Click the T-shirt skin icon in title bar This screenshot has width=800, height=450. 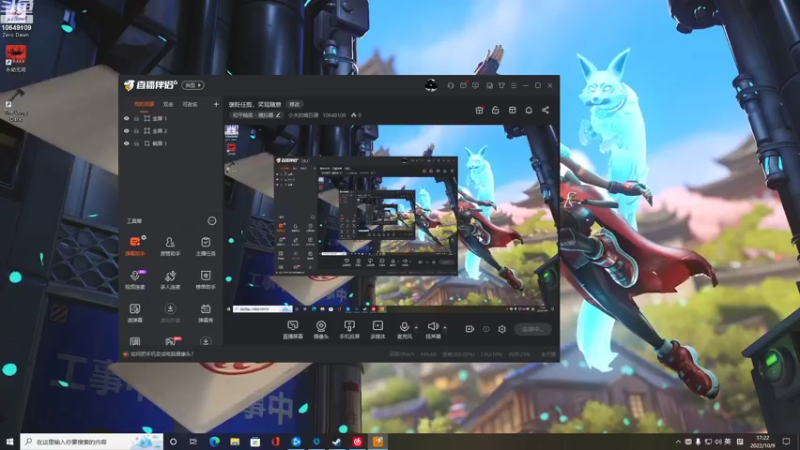point(502,85)
